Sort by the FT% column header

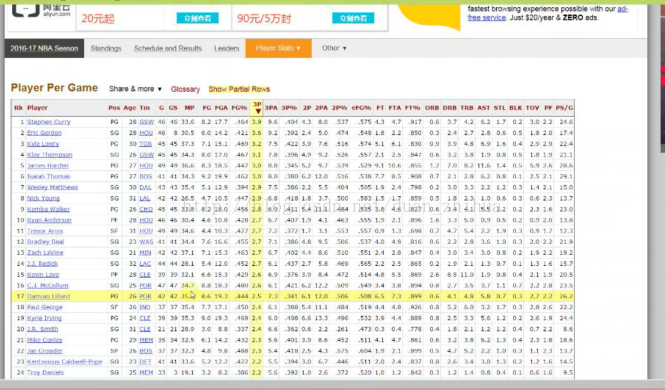pyautogui.click(x=412, y=108)
